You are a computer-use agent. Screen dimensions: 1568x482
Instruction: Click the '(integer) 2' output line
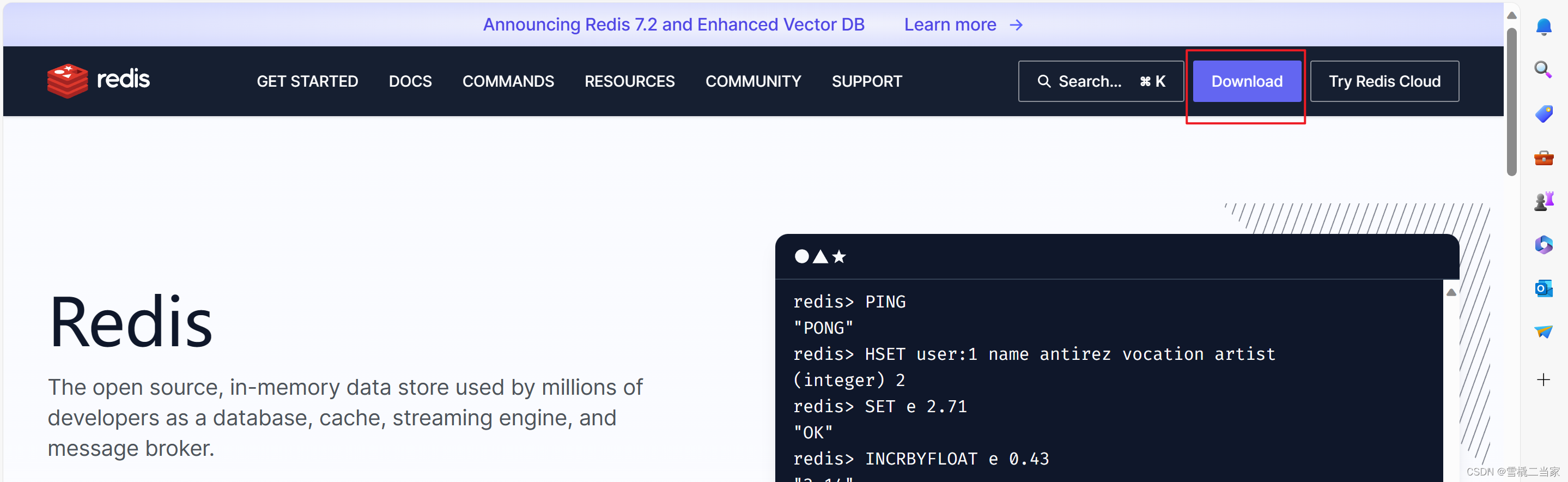pyautogui.click(x=849, y=380)
